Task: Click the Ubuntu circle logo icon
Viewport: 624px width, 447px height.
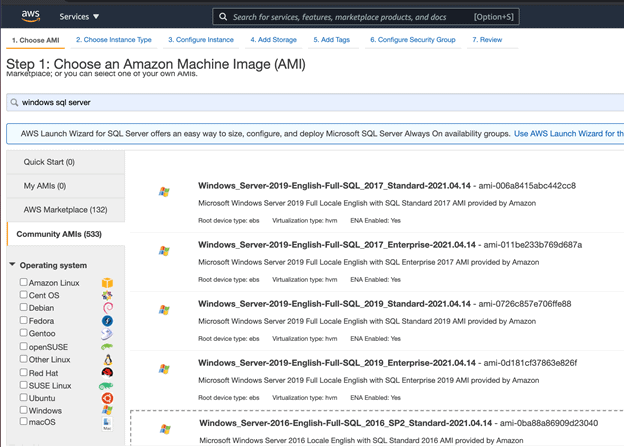Action: (x=107, y=398)
